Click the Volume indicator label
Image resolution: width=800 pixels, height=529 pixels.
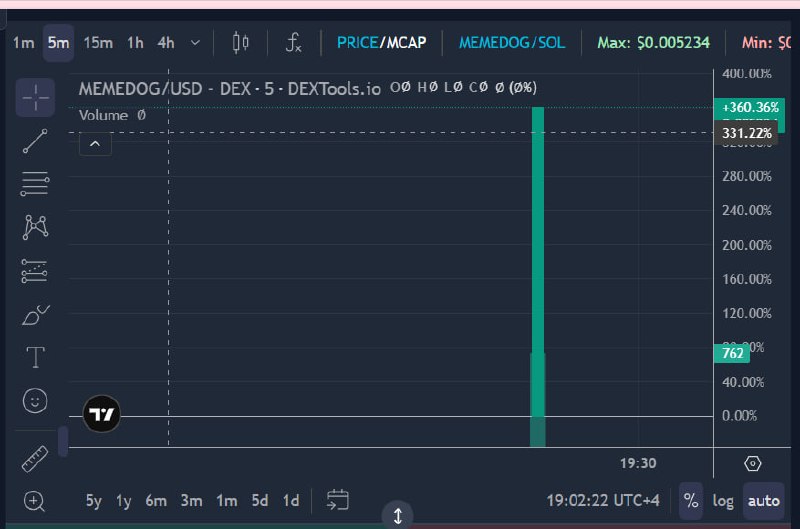103,115
